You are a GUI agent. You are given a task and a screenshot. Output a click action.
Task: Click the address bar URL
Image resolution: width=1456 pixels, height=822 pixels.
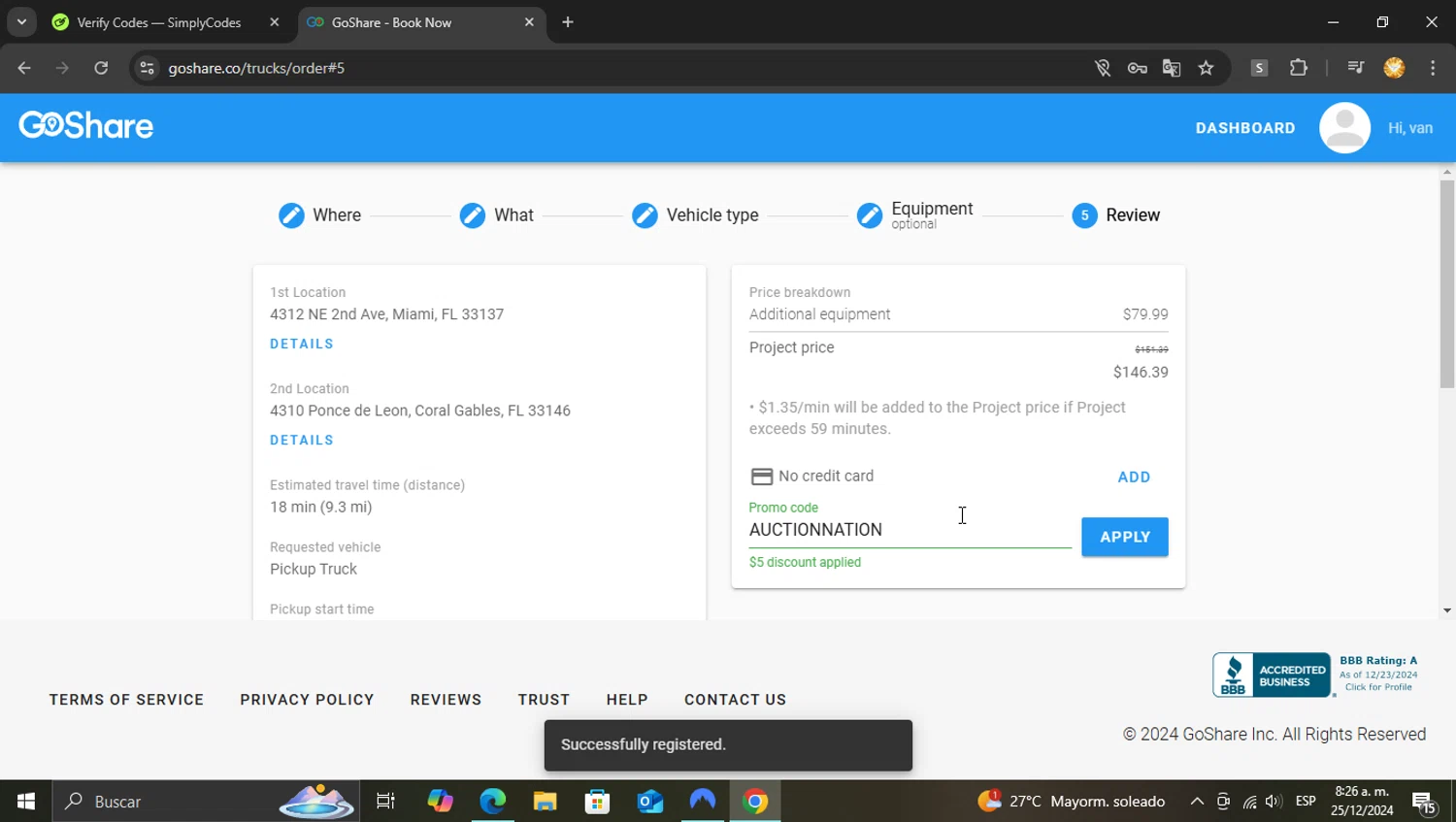(x=256, y=68)
